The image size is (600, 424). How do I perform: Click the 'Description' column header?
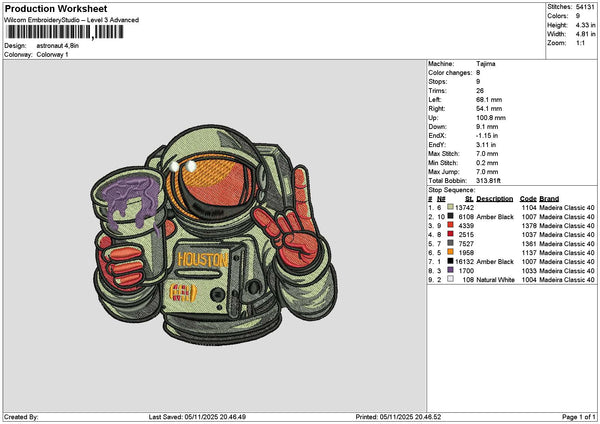click(494, 199)
